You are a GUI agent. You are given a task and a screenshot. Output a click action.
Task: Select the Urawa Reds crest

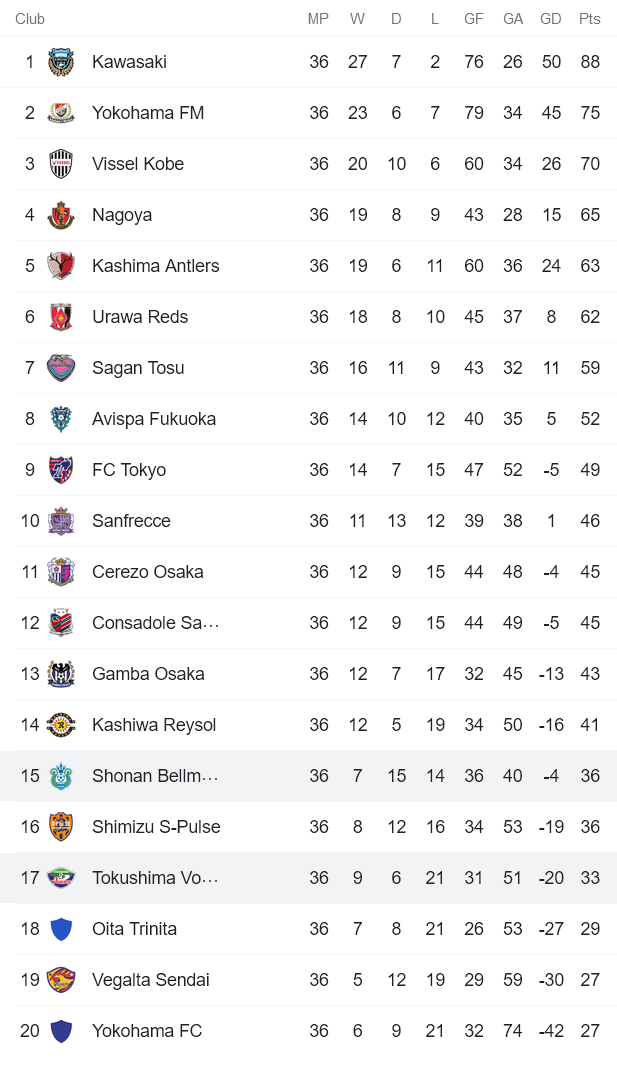coord(62,316)
